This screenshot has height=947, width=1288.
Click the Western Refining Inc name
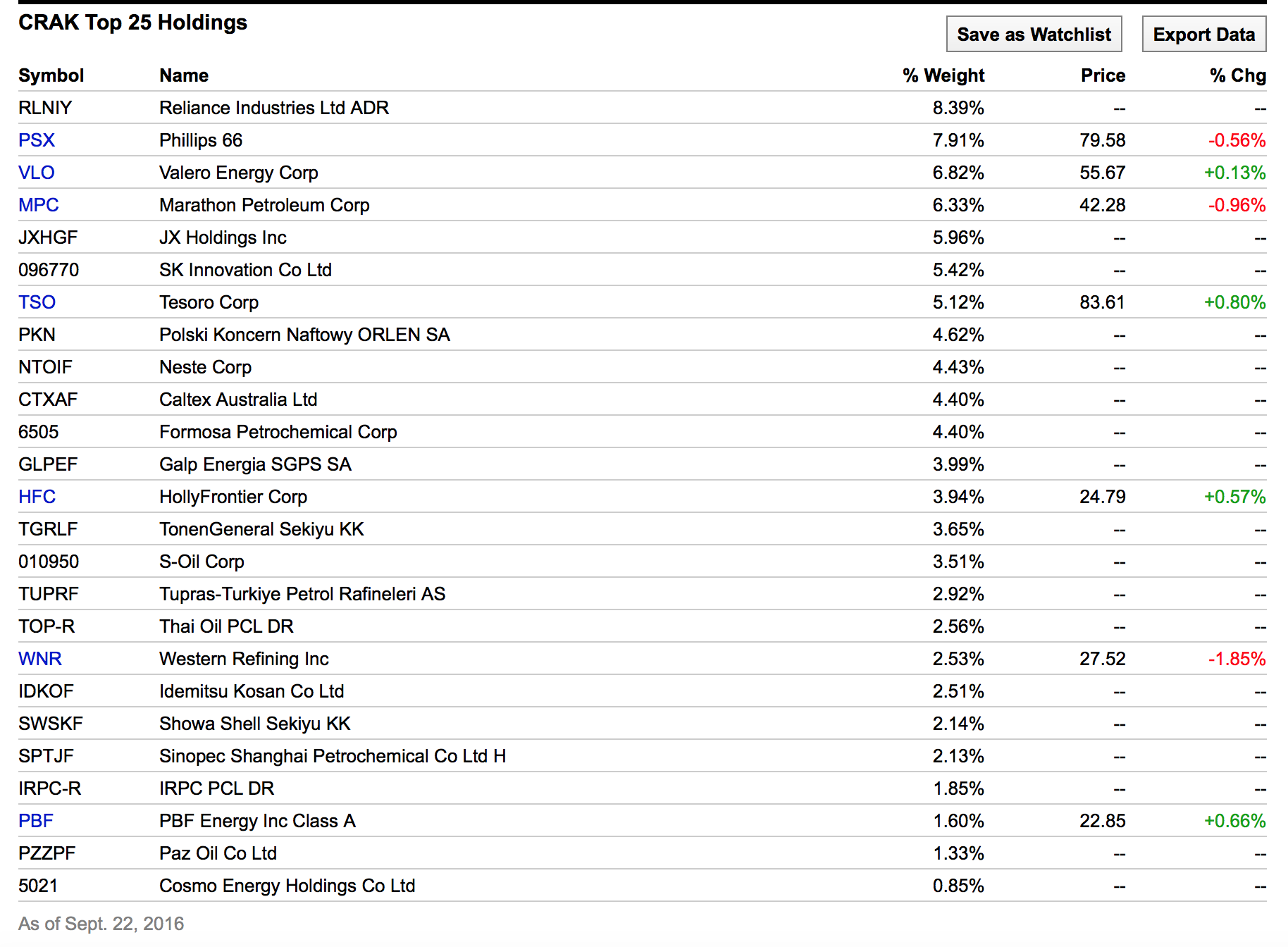(244, 659)
